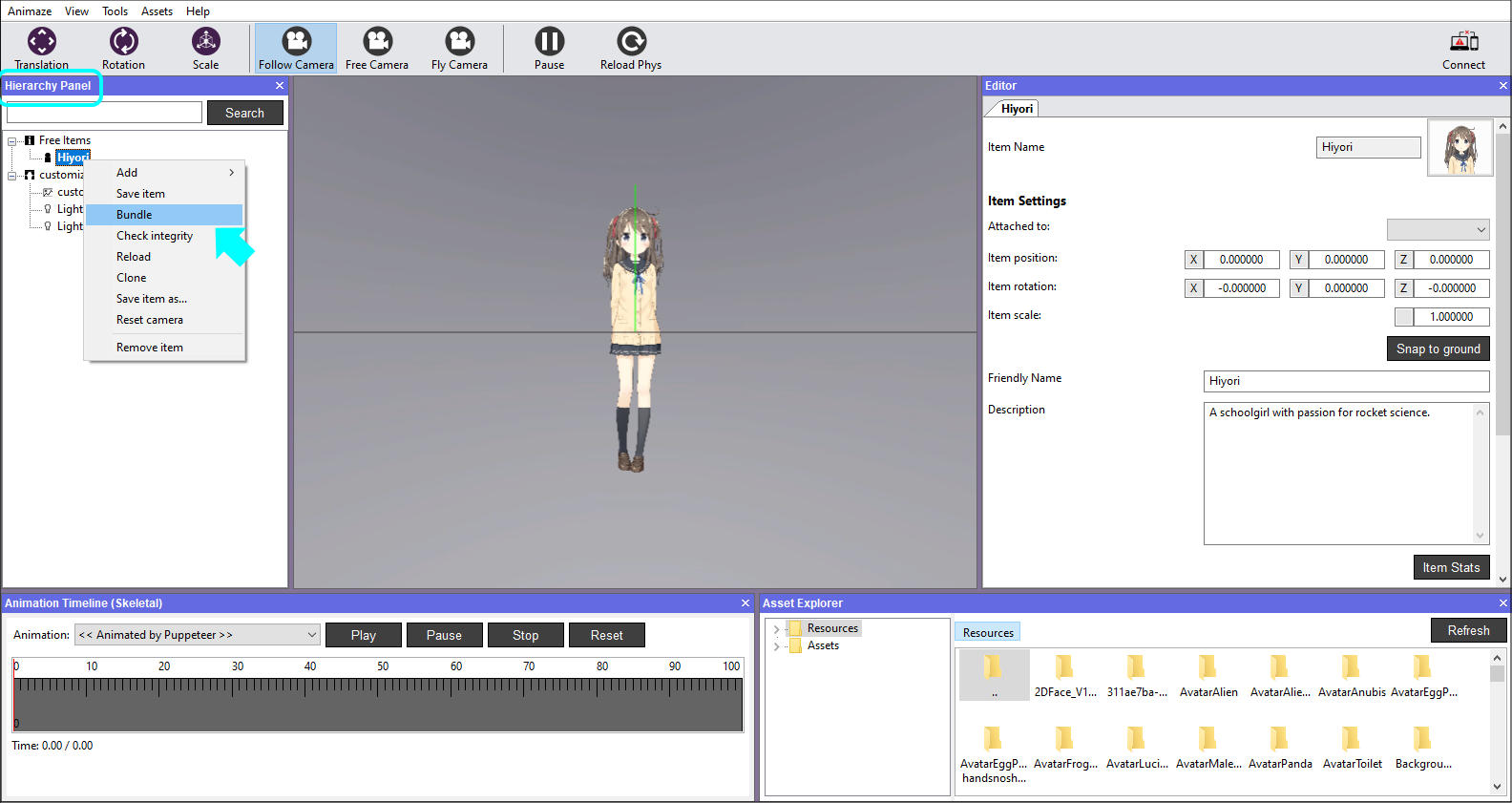The image size is (1512, 803).
Task: Open the Attached to dropdown
Action: [1438, 229]
